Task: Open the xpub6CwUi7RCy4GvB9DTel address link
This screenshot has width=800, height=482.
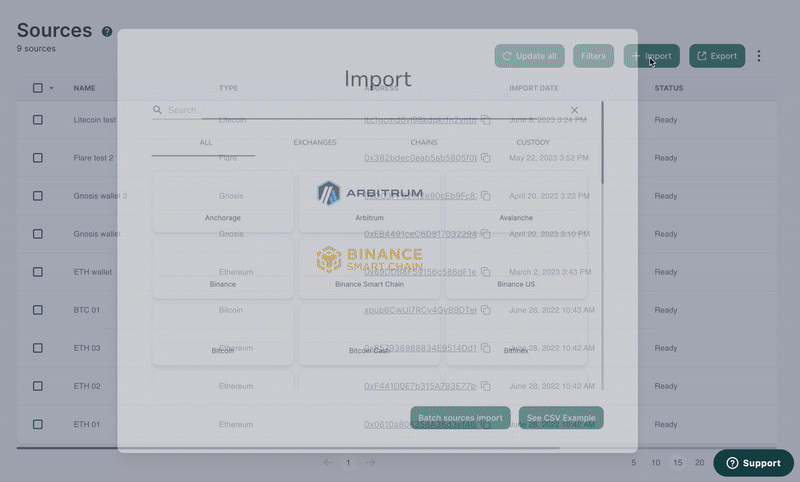Action: [x=420, y=310]
